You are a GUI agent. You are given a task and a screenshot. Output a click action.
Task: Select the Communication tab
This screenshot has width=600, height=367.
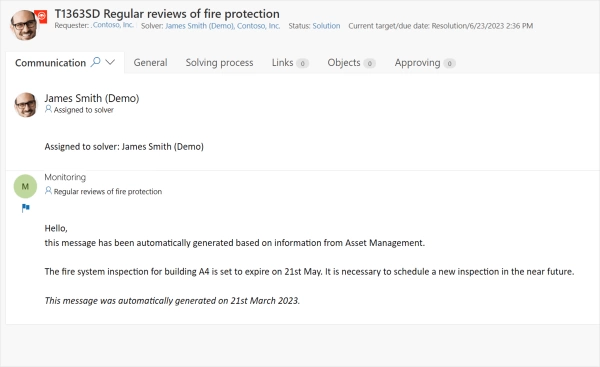pos(50,63)
